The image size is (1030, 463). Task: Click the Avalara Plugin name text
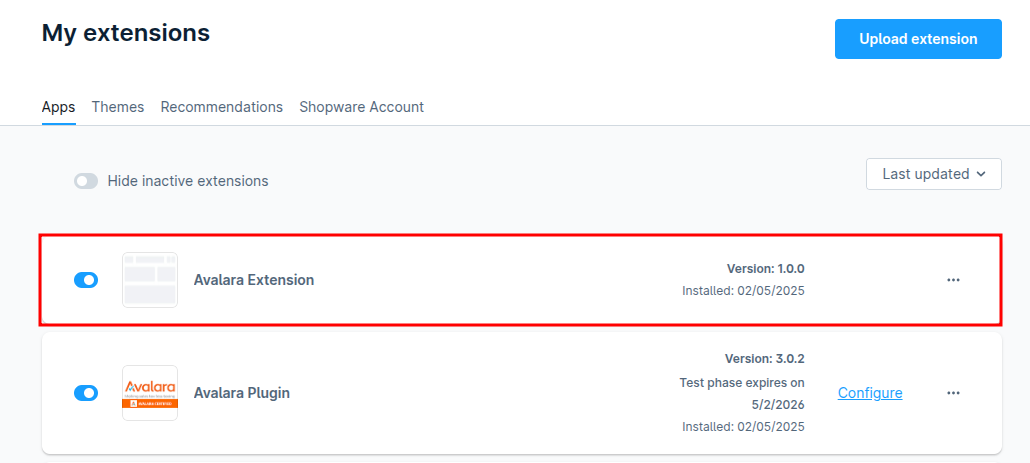tap(242, 393)
